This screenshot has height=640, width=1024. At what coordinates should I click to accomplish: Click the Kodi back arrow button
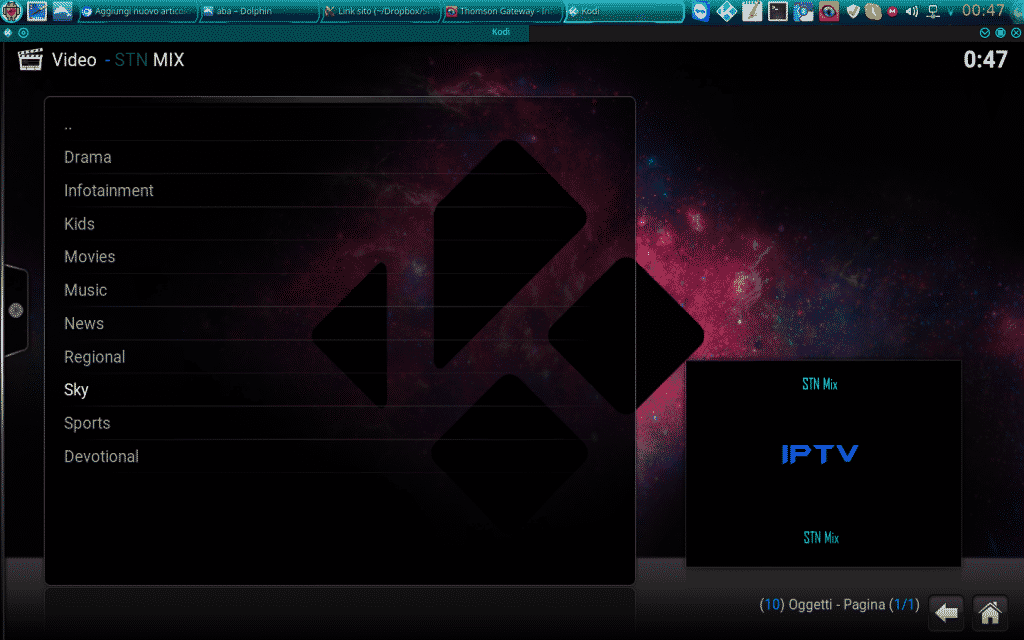click(x=946, y=613)
